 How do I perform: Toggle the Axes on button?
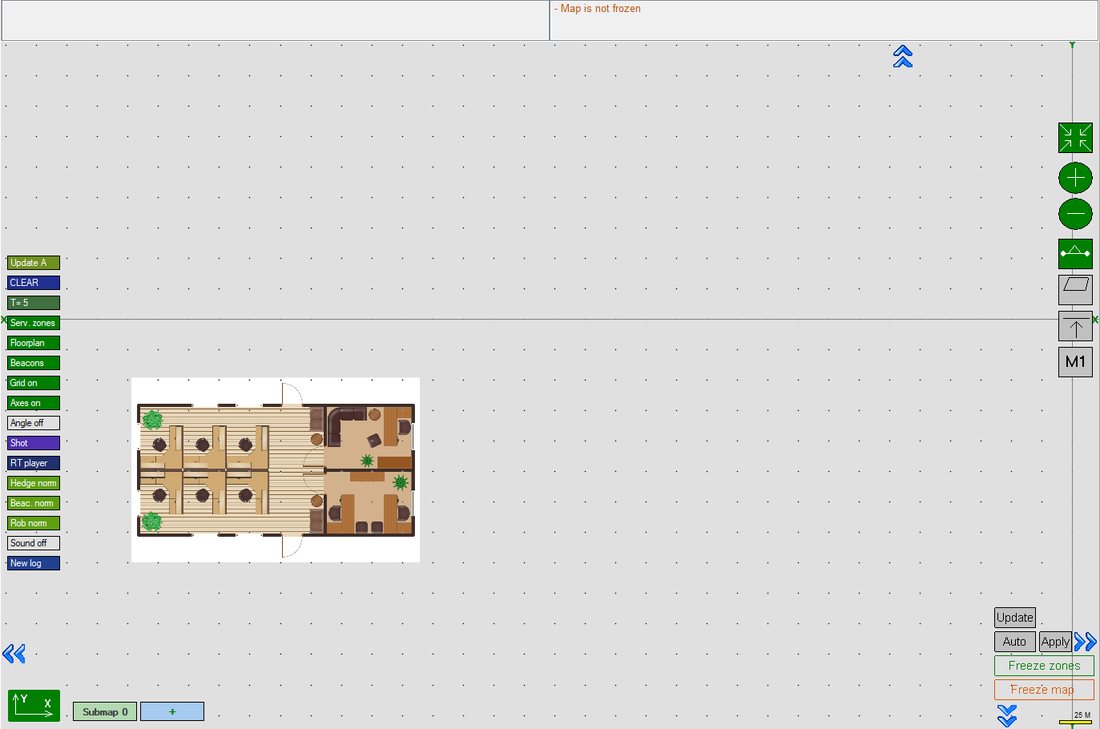[x=34, y=403]
